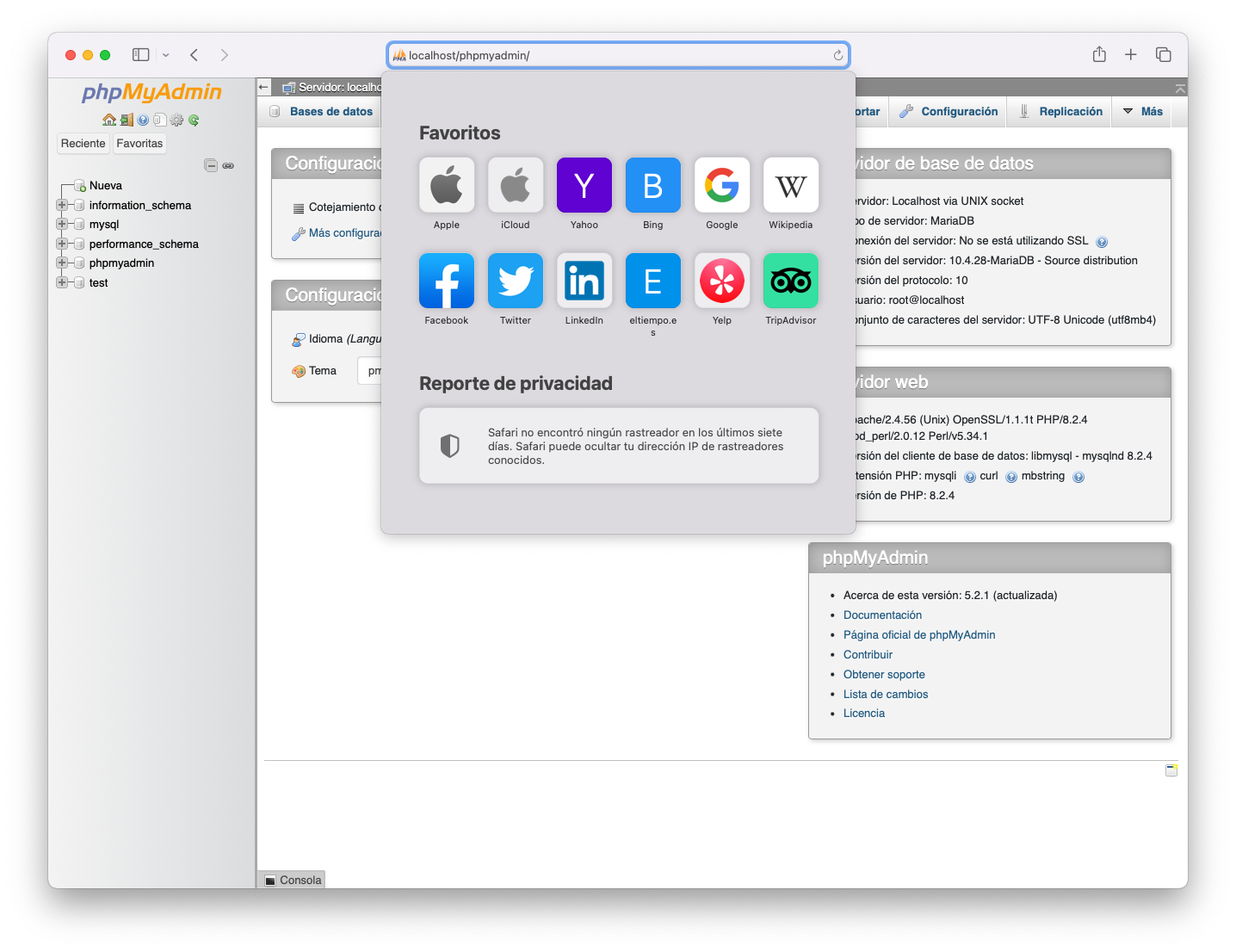This screenshot has width=1236, height=952.
Task: Click the Reciente button
Action: [83, 144]
